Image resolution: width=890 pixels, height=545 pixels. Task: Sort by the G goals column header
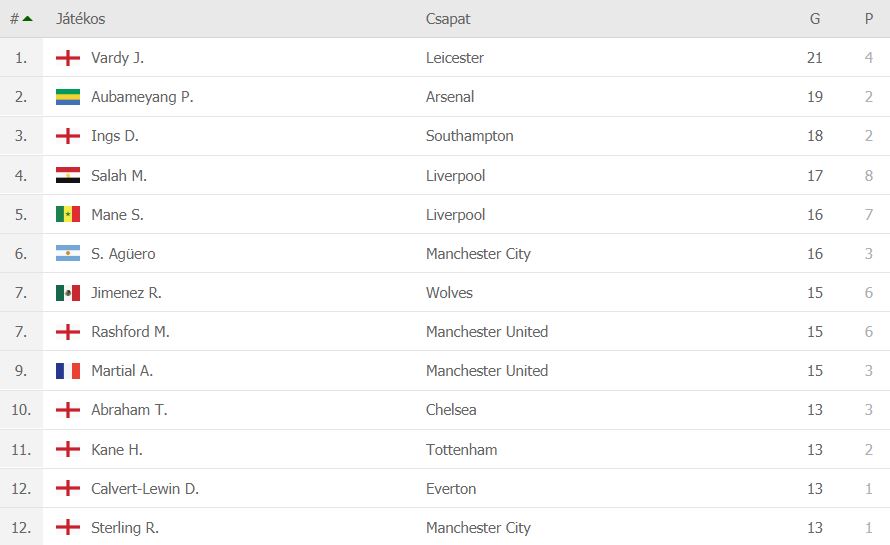[x=815, y=19]
